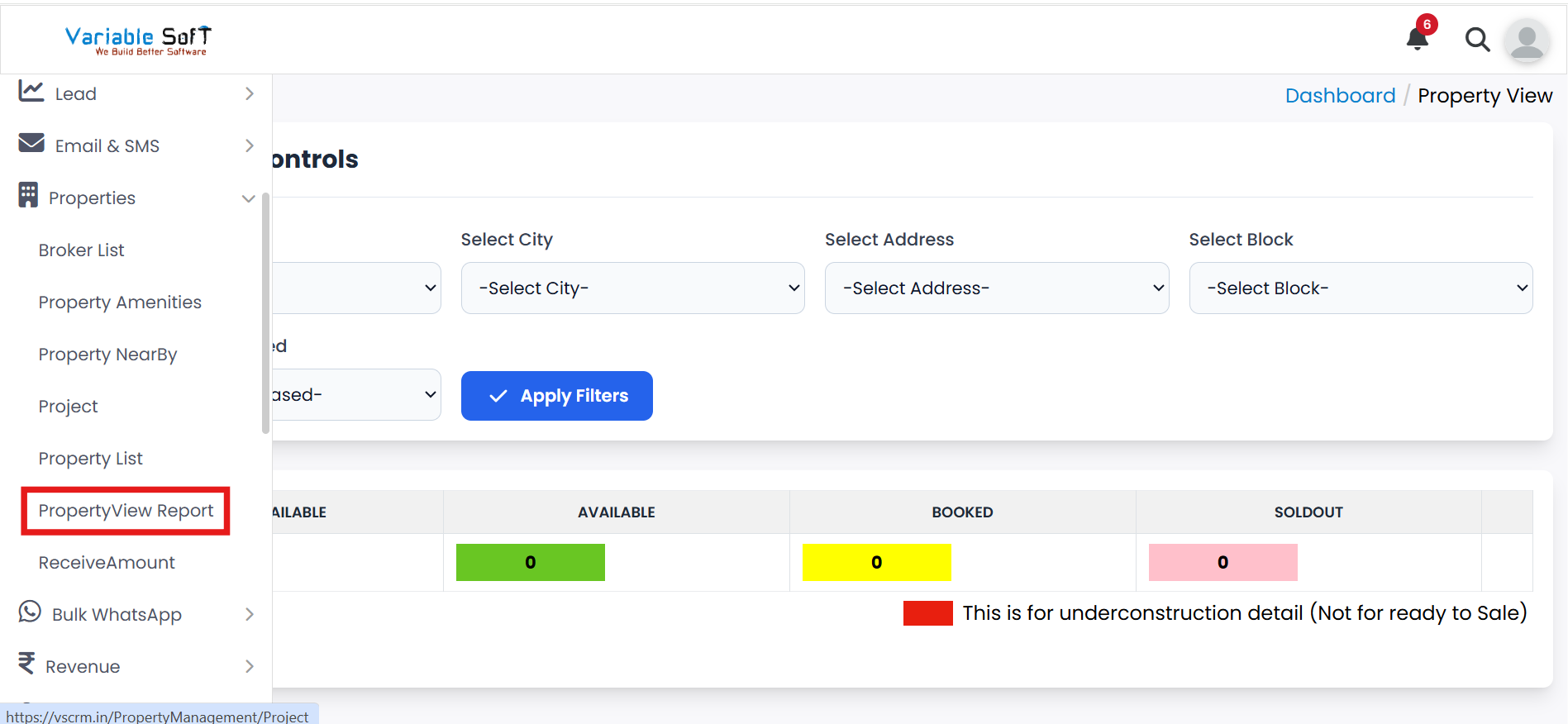Open PropertyView Report menu item
1568x724 pixels.
(126, 511)
